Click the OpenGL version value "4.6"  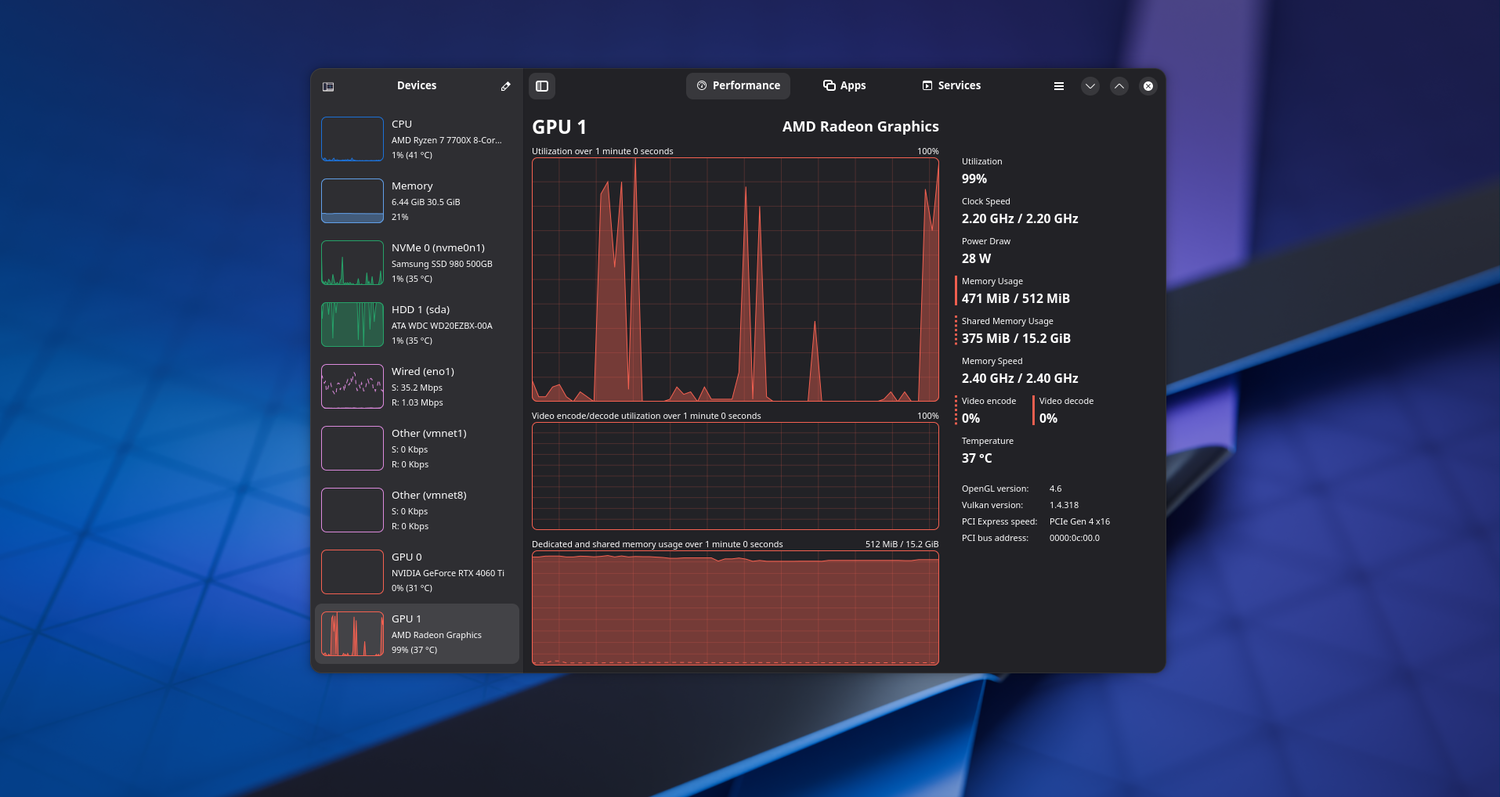point(1056,489)
